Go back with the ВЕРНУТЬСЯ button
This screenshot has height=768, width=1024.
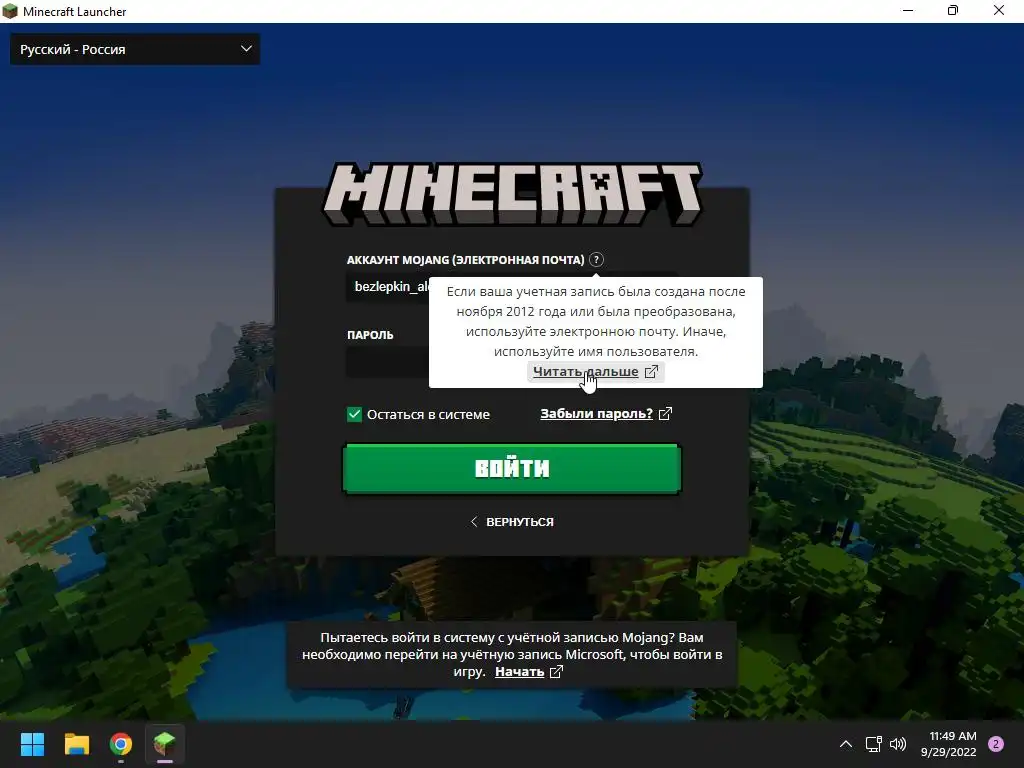[x=512, y=522]
